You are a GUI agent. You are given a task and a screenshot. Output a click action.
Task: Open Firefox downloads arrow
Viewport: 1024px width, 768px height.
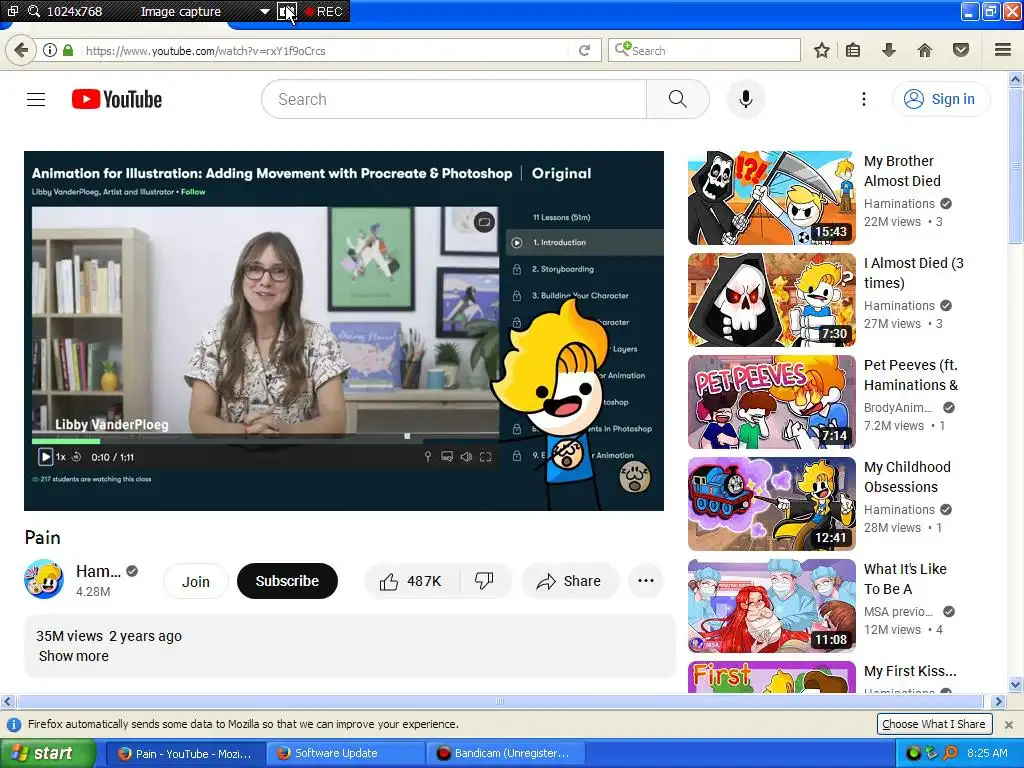pos(889,50)
